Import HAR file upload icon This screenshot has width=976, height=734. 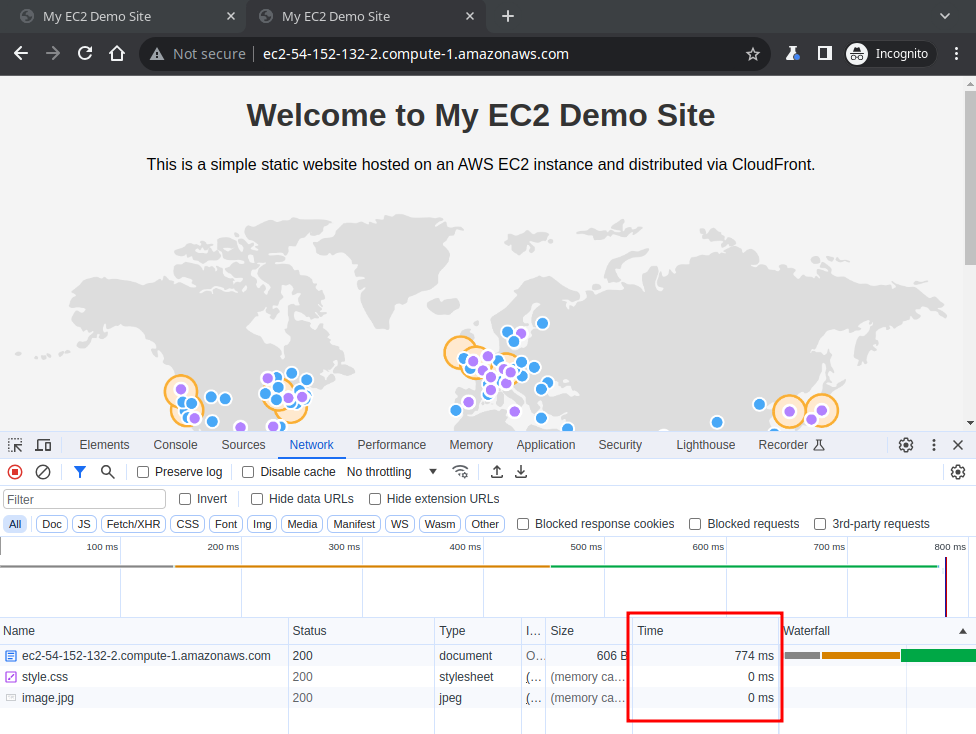(x=497, y=472)
